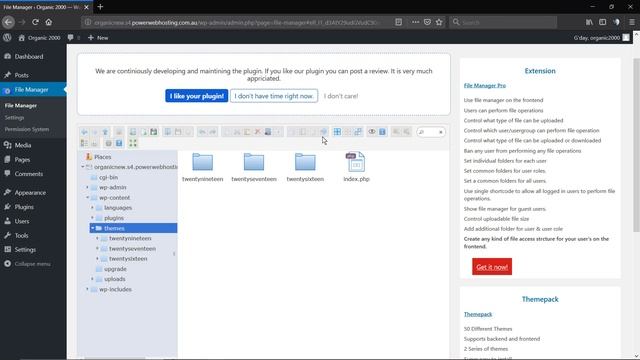
Task: Go up to the parent folder
Action: click(105, 132)
